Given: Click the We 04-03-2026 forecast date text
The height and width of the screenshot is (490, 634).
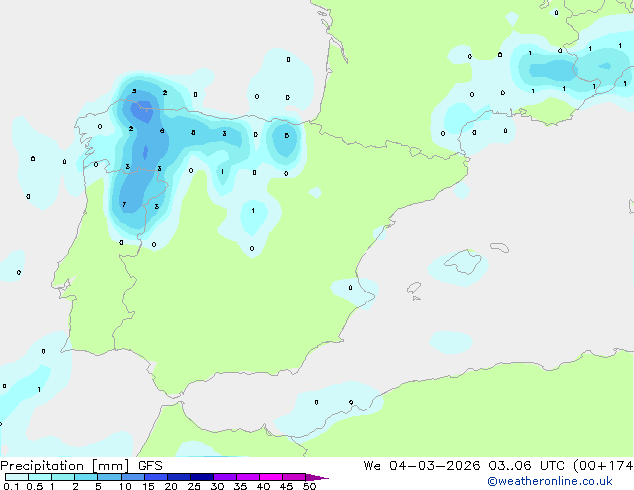Looking at the screenshot, I should (422, 466).
